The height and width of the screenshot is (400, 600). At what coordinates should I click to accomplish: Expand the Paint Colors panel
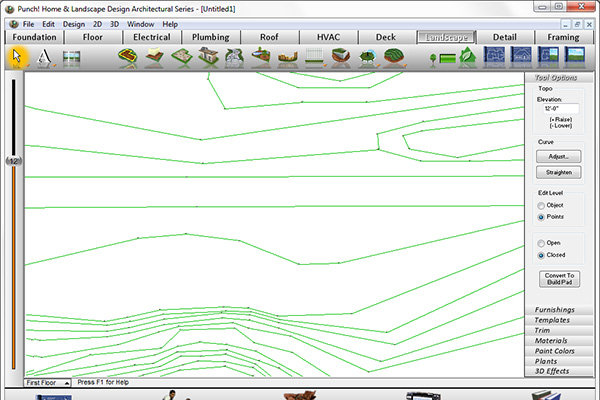pos(559,351)
